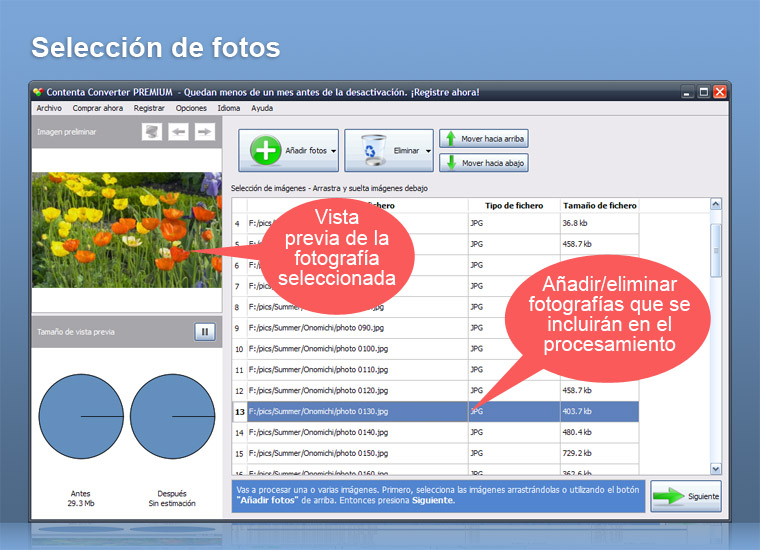Select row photo 0110.jpg
The image size is (760, 550).
[x=435, y=370]
